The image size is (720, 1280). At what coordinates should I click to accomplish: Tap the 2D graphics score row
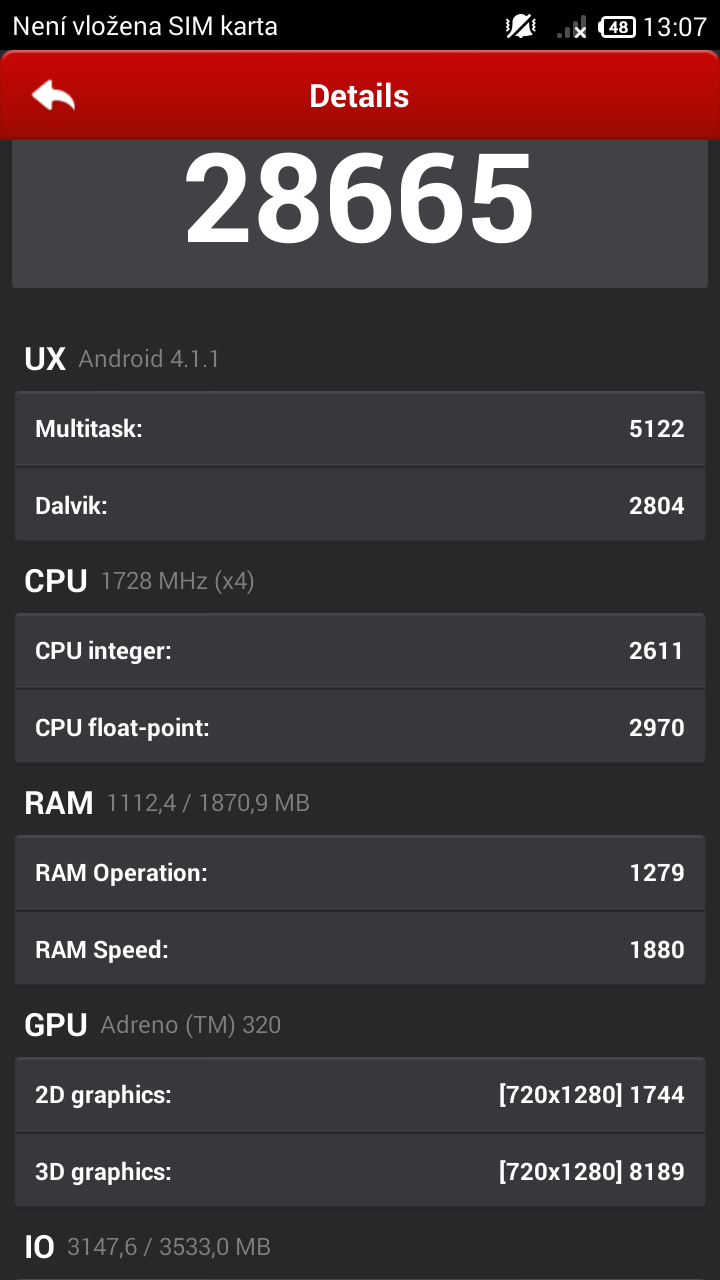360,1095
